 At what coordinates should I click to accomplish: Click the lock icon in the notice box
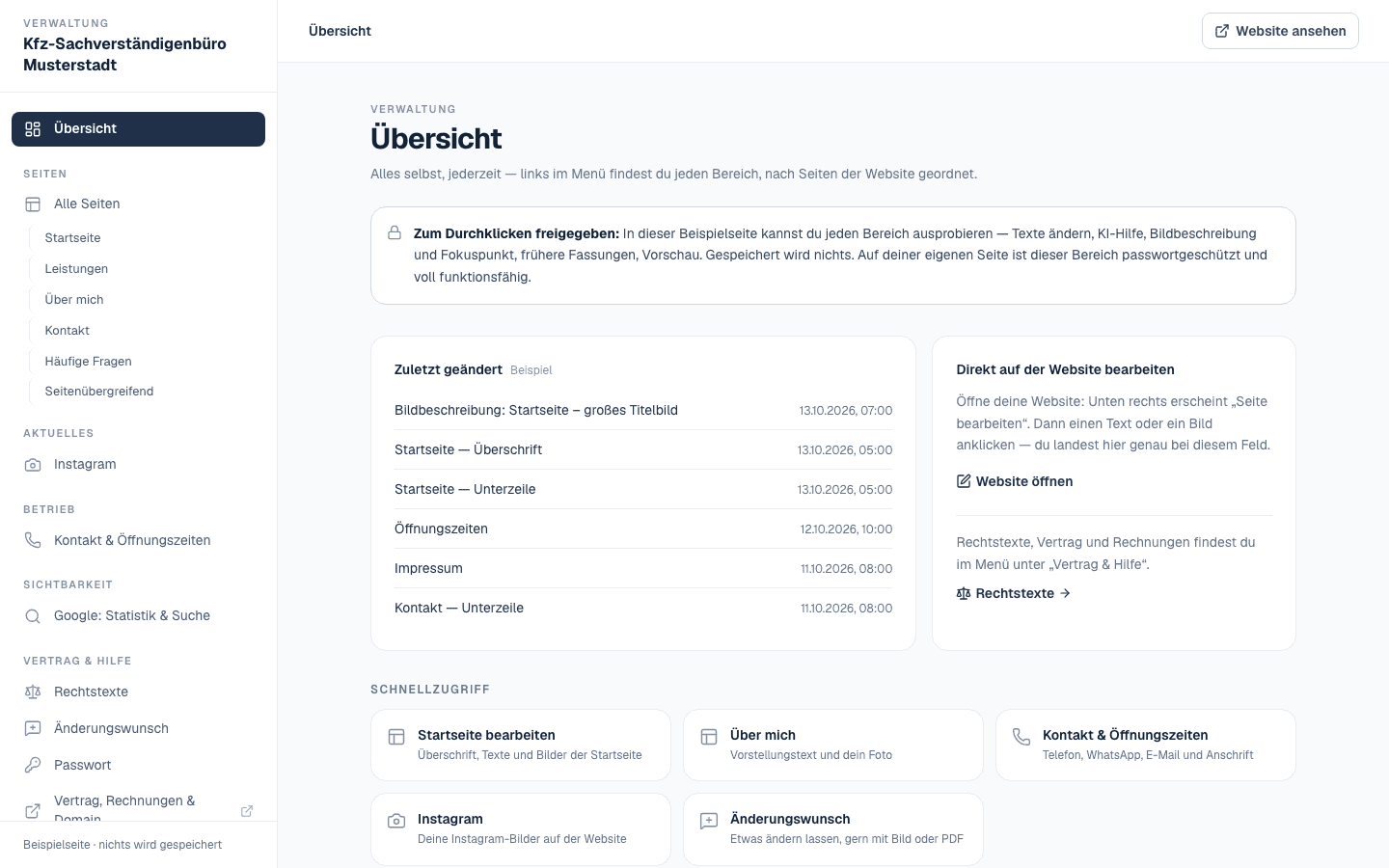coord(395,232)
